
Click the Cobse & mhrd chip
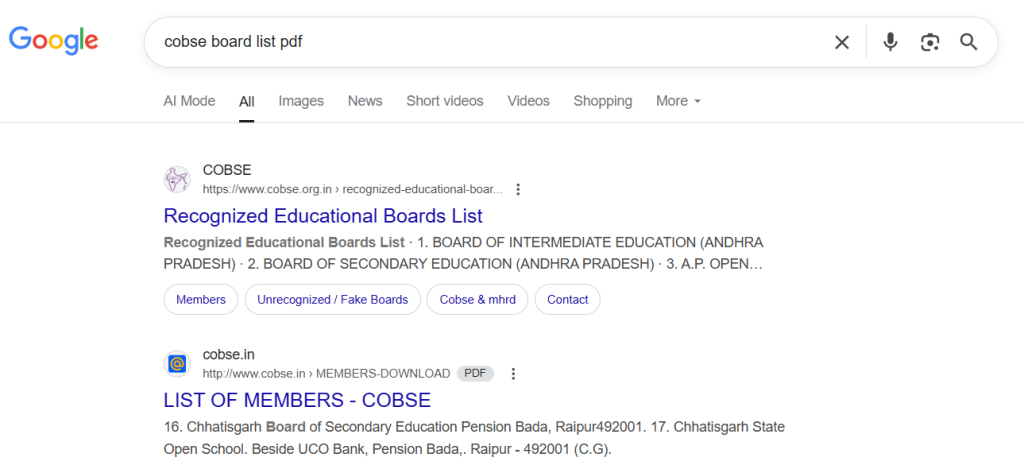coord(477,300)
